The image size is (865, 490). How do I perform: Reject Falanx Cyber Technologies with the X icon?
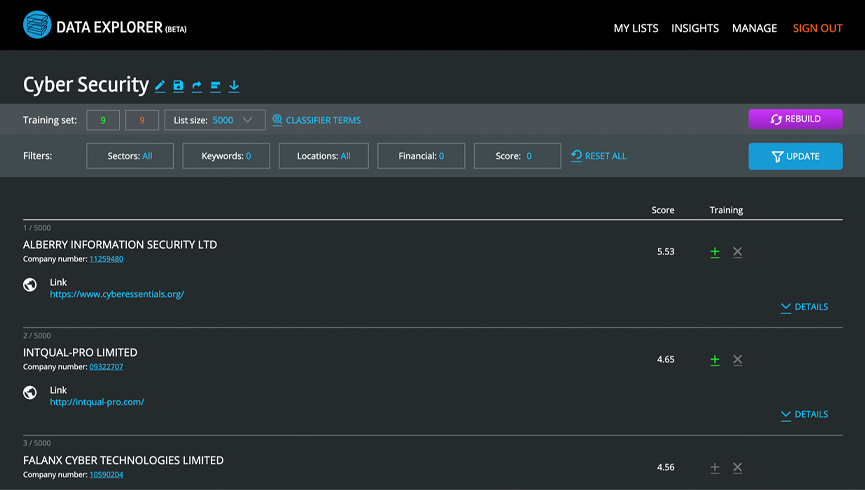(737, 467)
